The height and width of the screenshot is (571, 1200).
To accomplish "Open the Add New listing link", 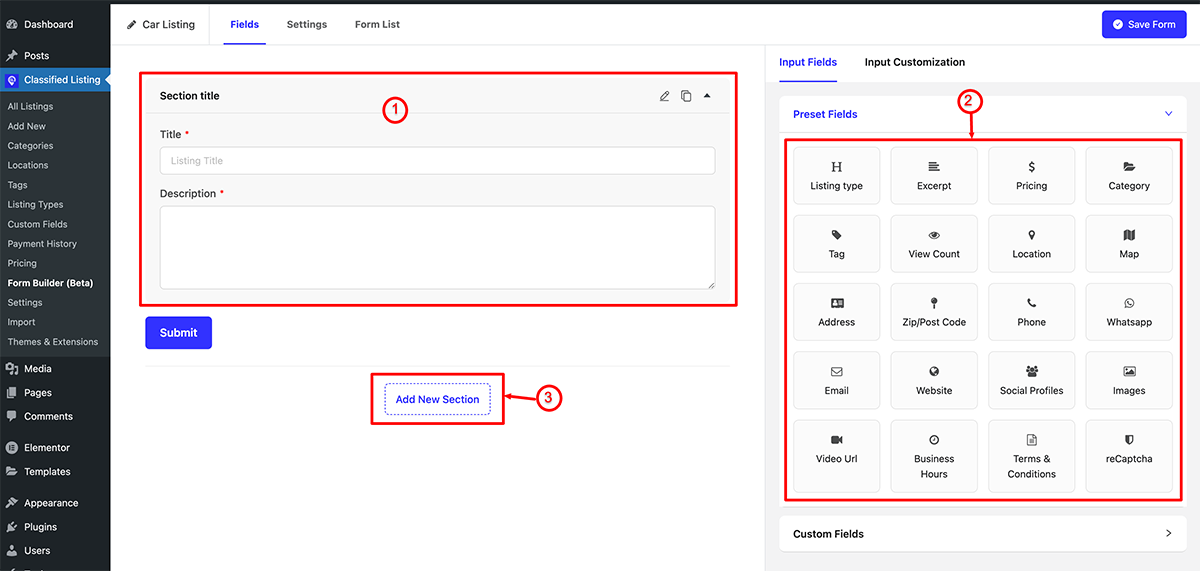I will (x=27, y=126).
